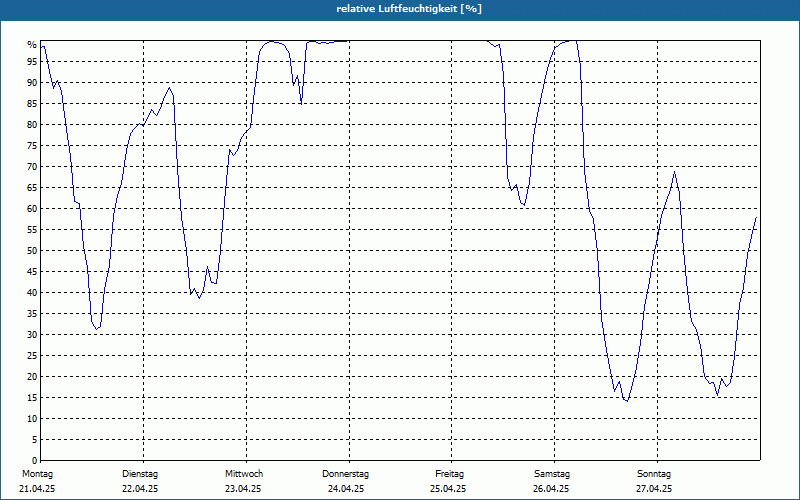
Task: Click the 20 y-axis value
Action: click(x=32, y=377)
